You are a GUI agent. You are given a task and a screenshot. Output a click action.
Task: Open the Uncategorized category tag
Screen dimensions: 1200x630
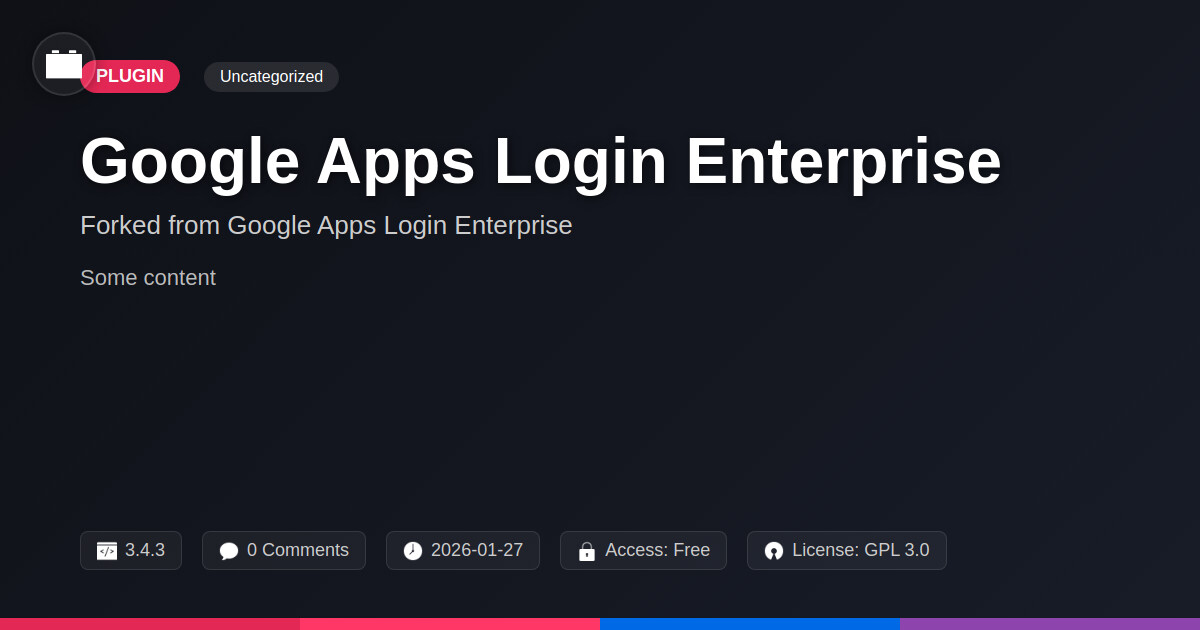point(271,76)
